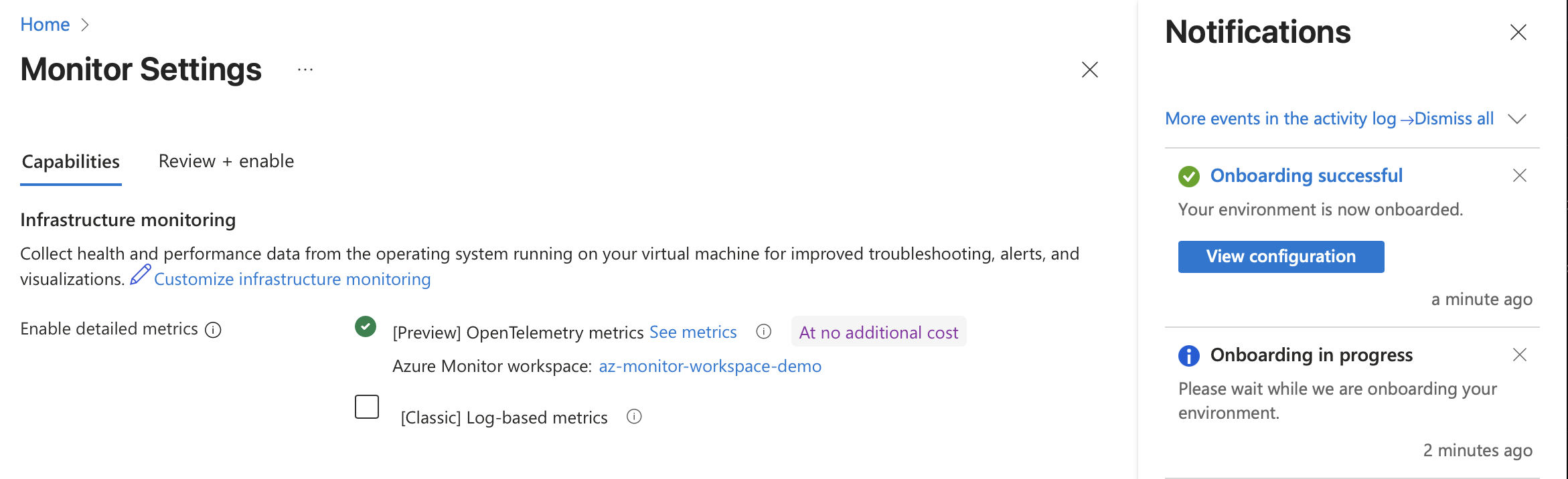1568x479 pixels.
Task: Click info icon beside Classic Log-based metrics
Action: (634, 417)
